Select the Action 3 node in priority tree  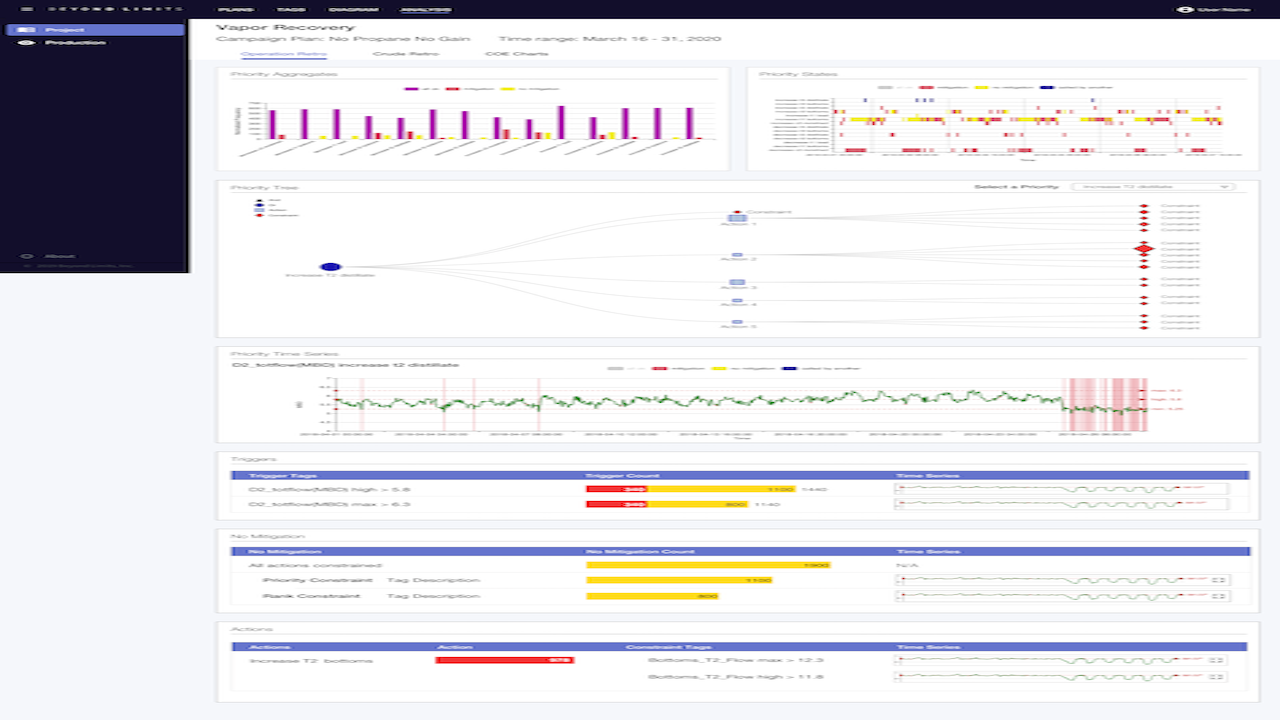pos(738,283)
